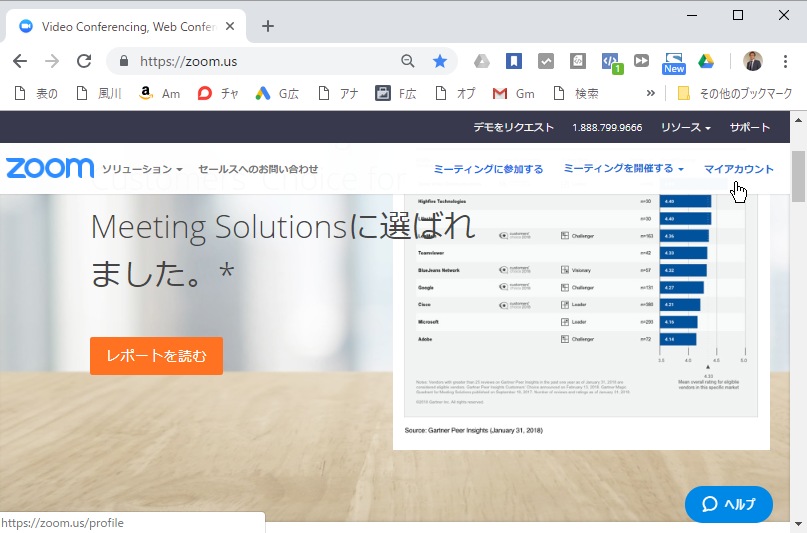Expand the ソリューション menu
Screen dimensions: 807x533
point(142,169)
